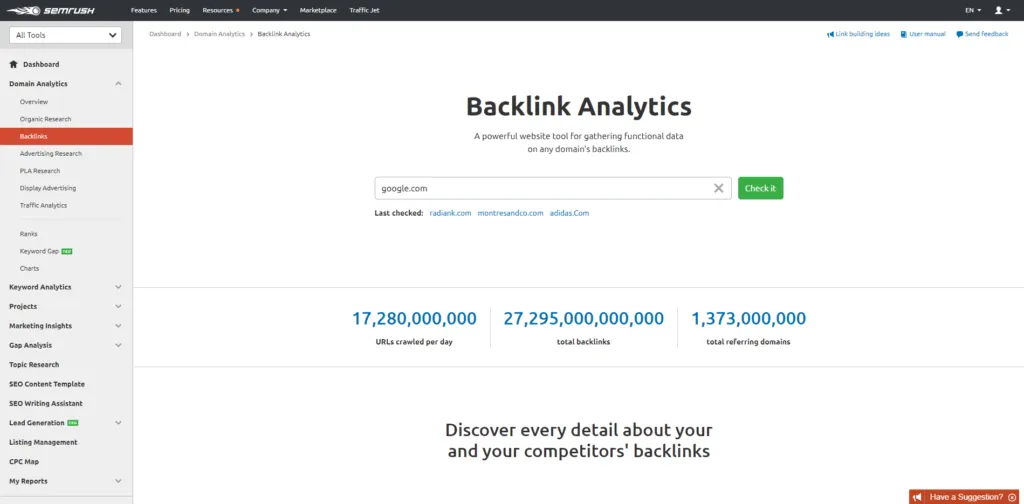Click the Link building ideas megaphone icon
The height and width of the screenshot is (504, 1024).
(831, 34)
